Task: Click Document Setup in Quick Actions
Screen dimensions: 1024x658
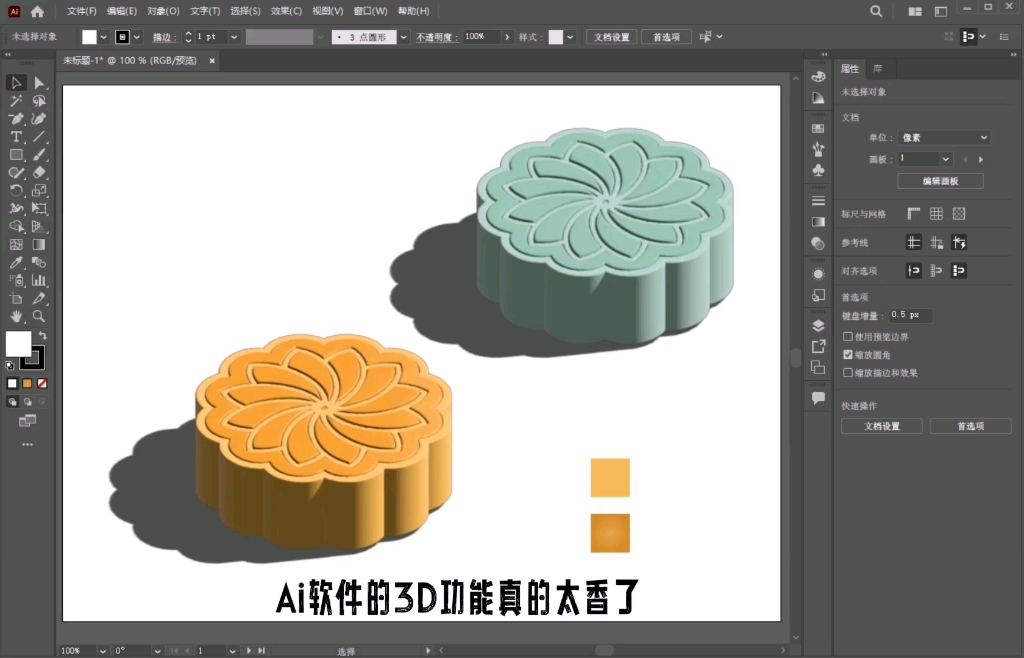Action: [882, 426]
